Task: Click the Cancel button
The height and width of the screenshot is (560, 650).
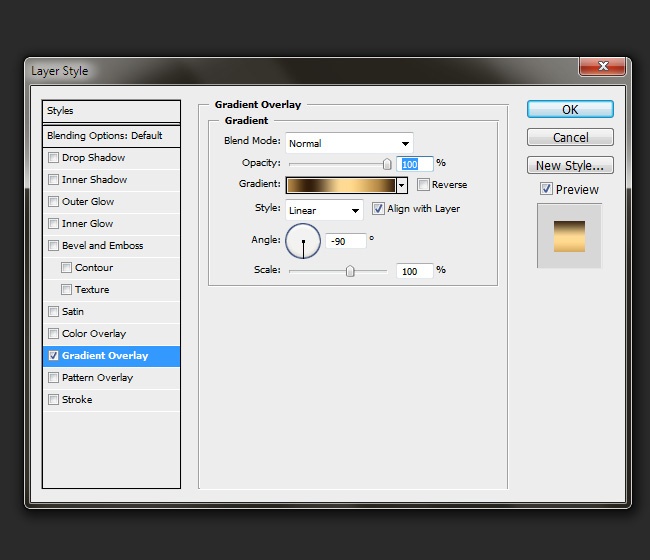Action: 570,137
